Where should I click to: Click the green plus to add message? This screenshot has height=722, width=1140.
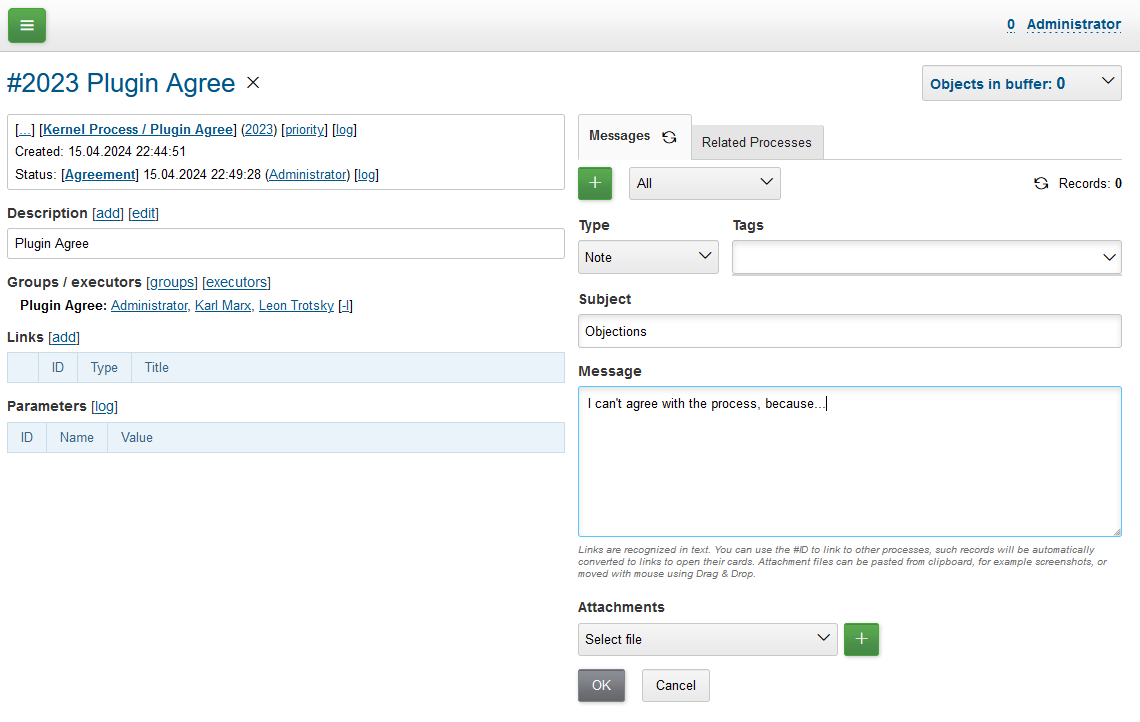click(x=595, y=184)
